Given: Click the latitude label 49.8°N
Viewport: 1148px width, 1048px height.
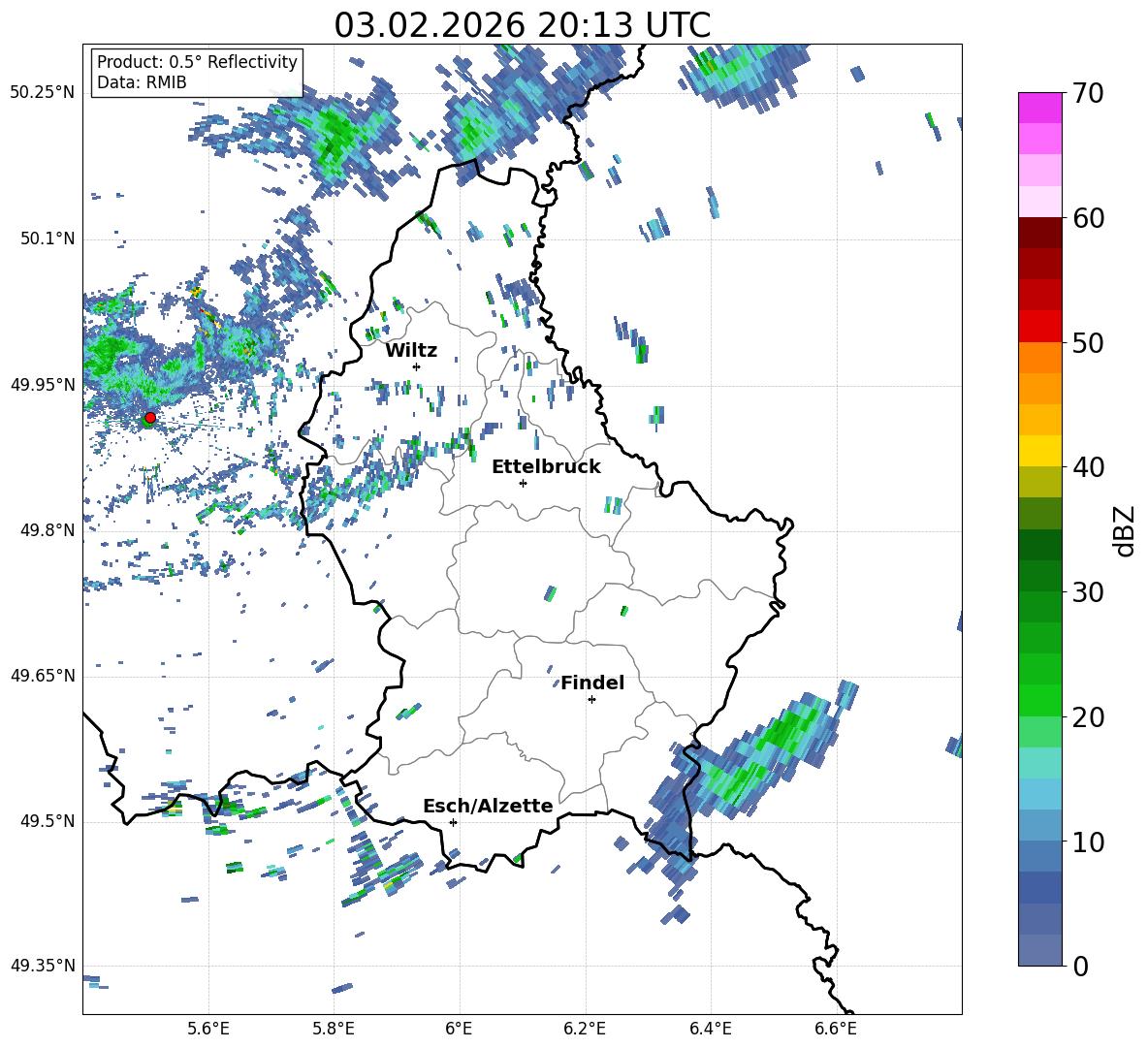Looking at the screenshot, I should click(x=47, y=530).
